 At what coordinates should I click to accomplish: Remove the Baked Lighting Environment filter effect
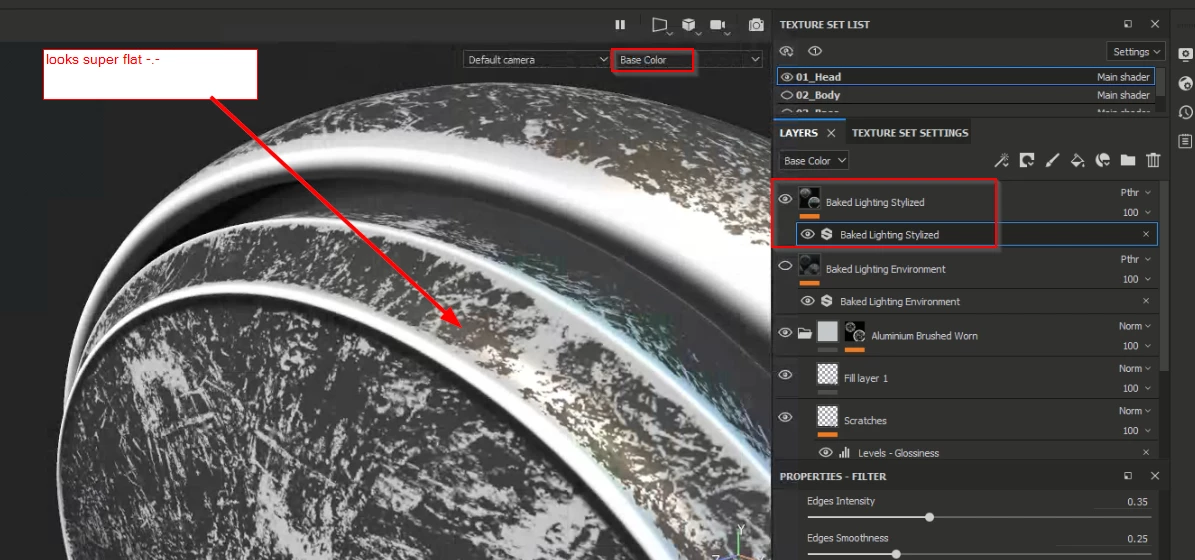click(1145, 301)
